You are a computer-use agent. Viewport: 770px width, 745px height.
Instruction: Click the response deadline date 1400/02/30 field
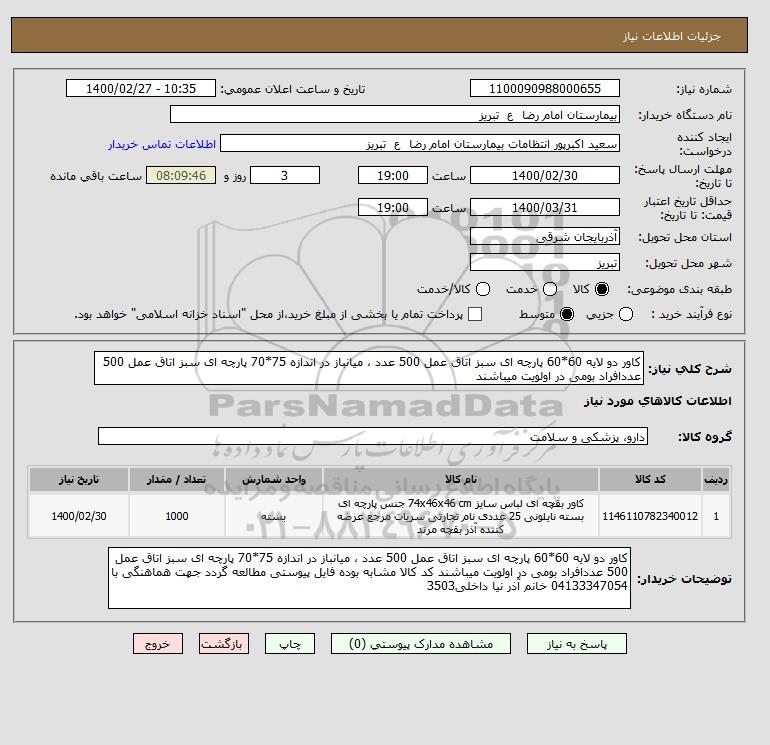(x=545, y=175)
